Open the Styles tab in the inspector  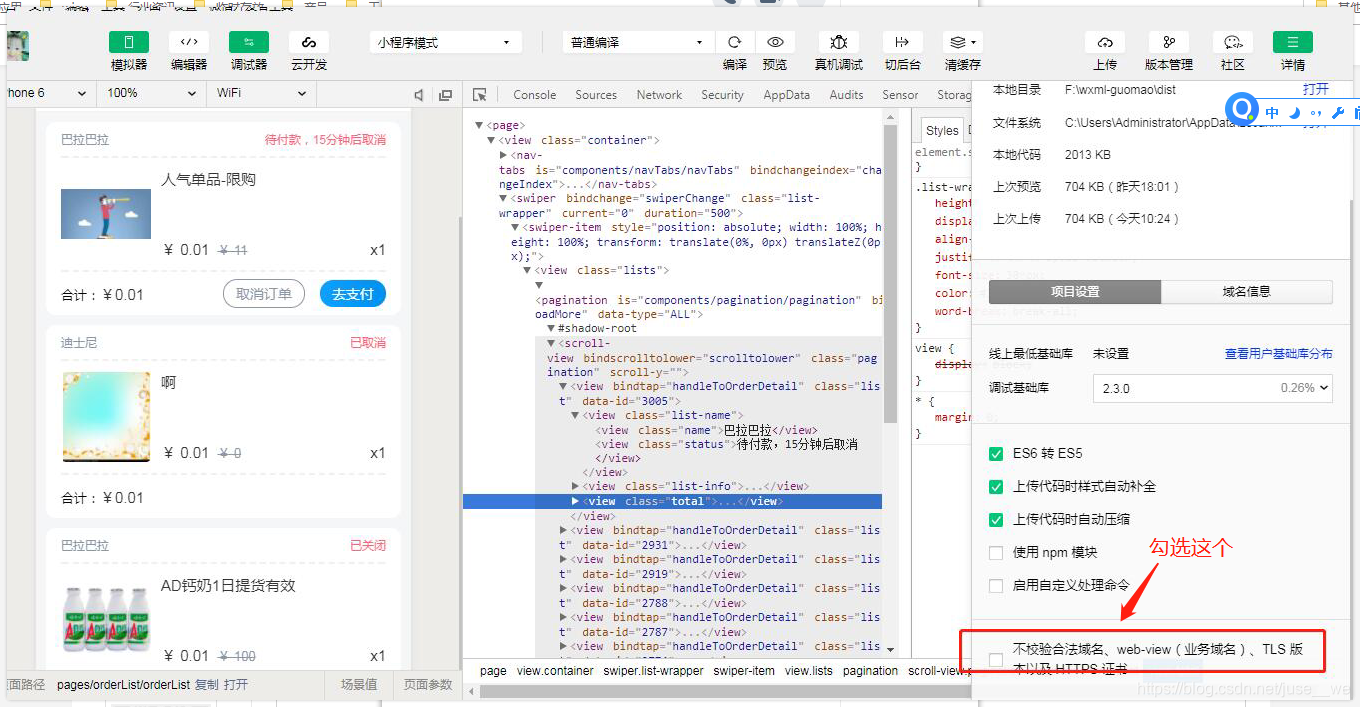point(942,130)
